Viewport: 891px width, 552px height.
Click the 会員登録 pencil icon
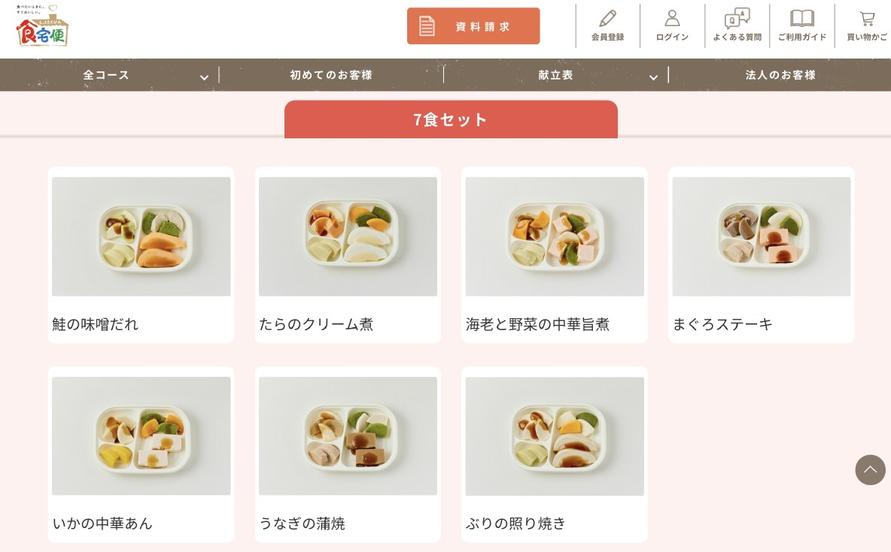[x=607, y=19]
